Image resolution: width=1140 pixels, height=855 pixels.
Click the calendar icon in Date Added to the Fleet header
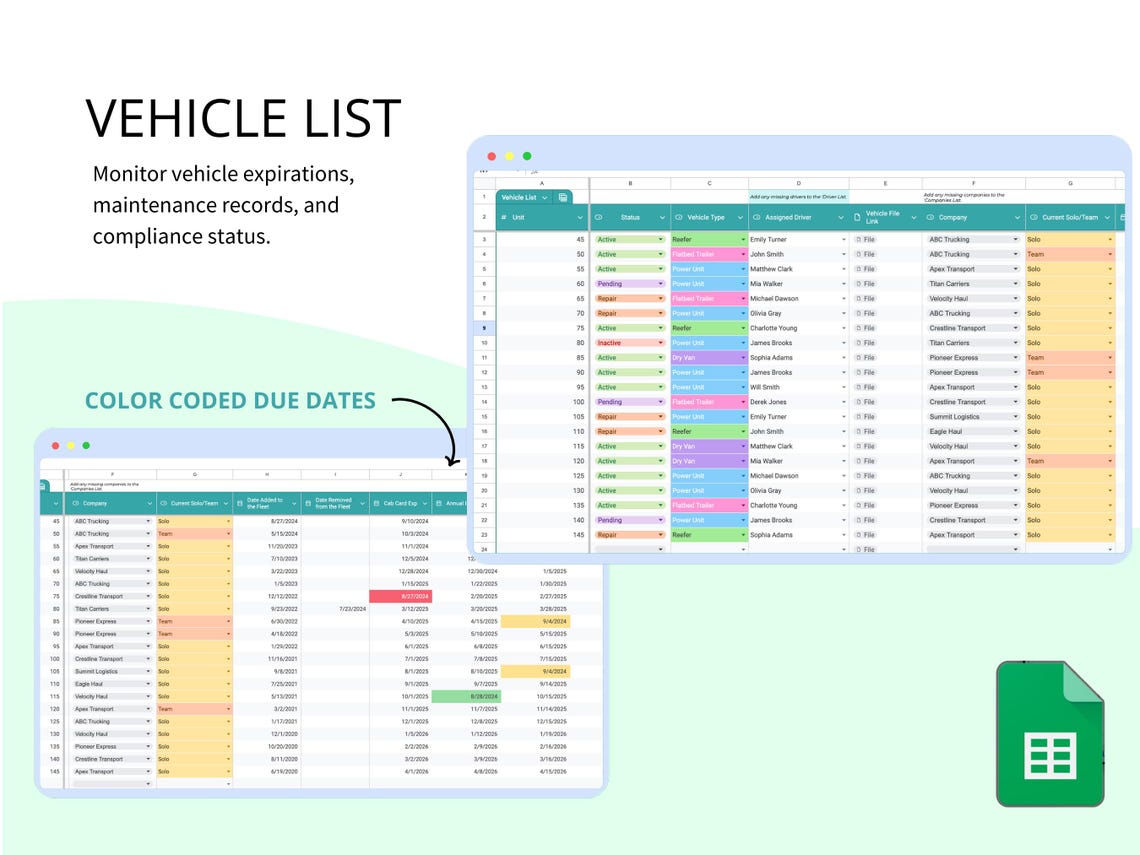239,503
